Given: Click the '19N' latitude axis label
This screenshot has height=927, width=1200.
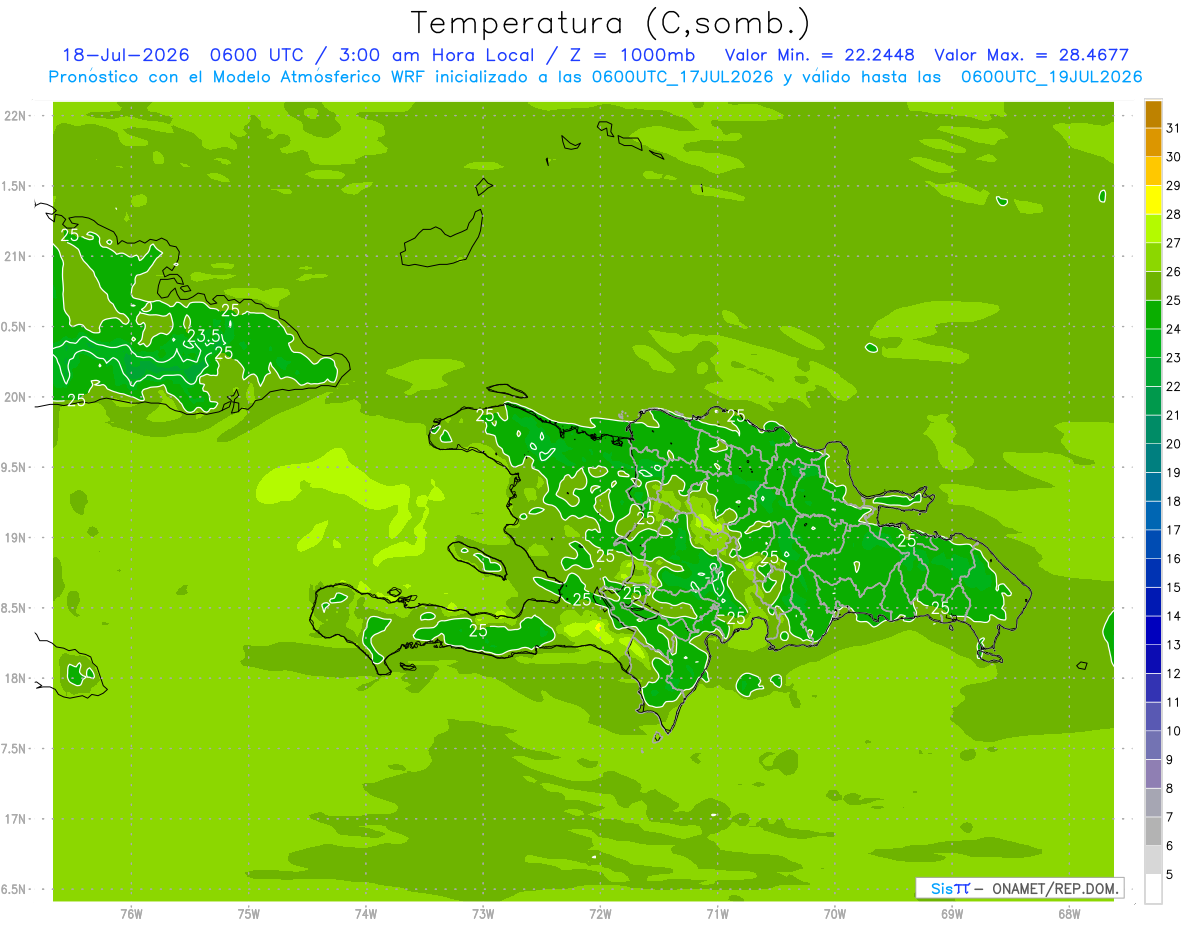Looking at the screenshot, I should click(x=14, y=538).
